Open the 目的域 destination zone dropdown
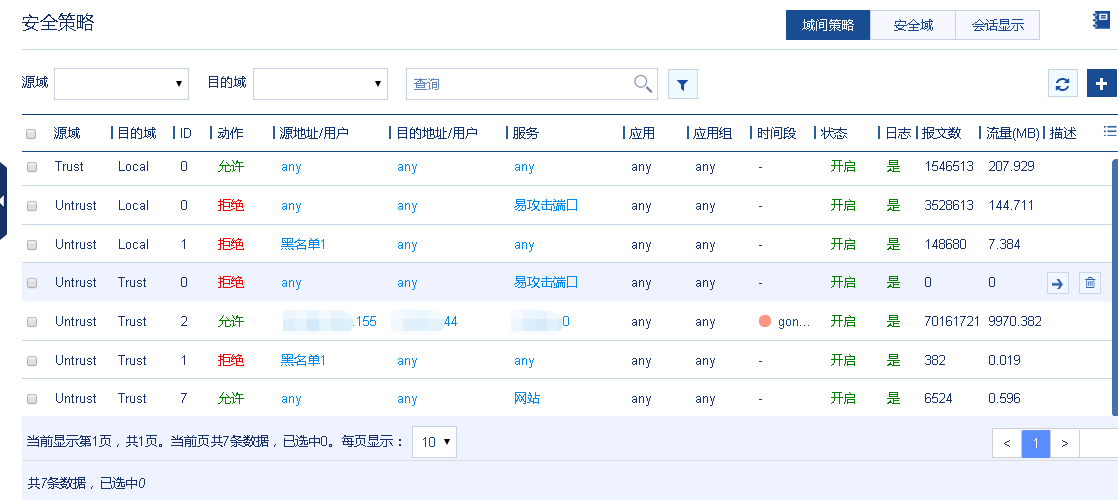 coord(320,84)
